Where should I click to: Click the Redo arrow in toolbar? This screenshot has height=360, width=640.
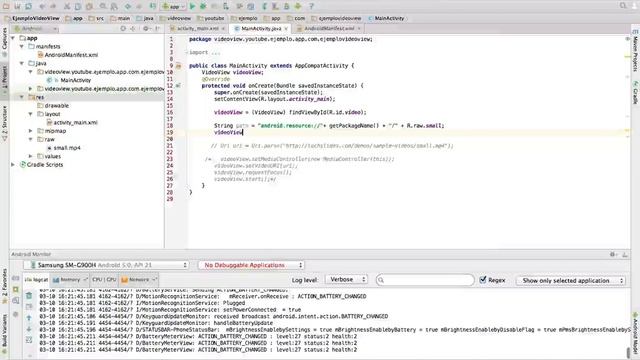pyautogui.click(x=53, y=6)
